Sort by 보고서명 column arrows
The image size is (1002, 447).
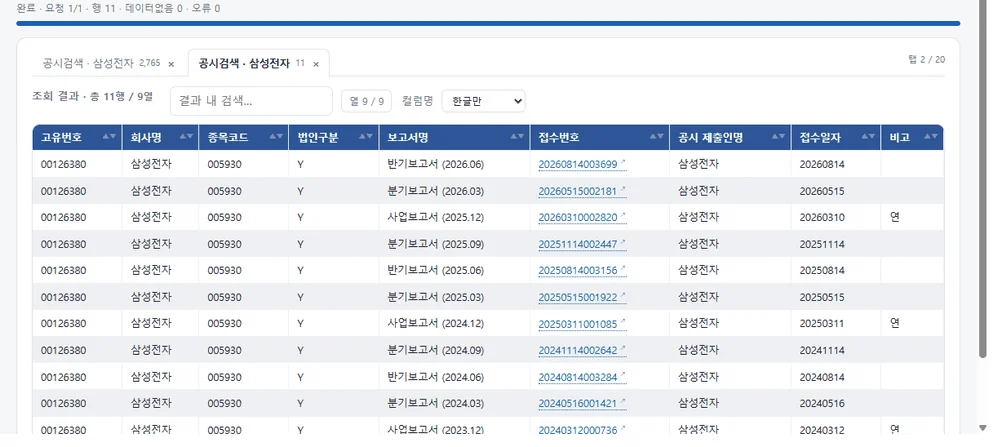tap(518, 137)
